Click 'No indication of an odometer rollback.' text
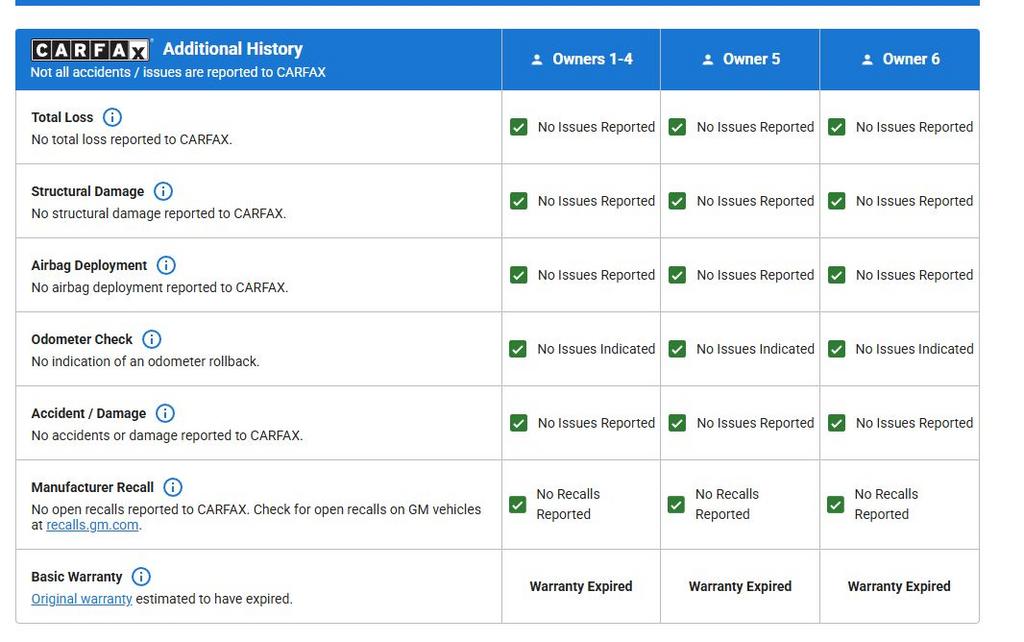Screen dimensions: 1024x642 146,361
